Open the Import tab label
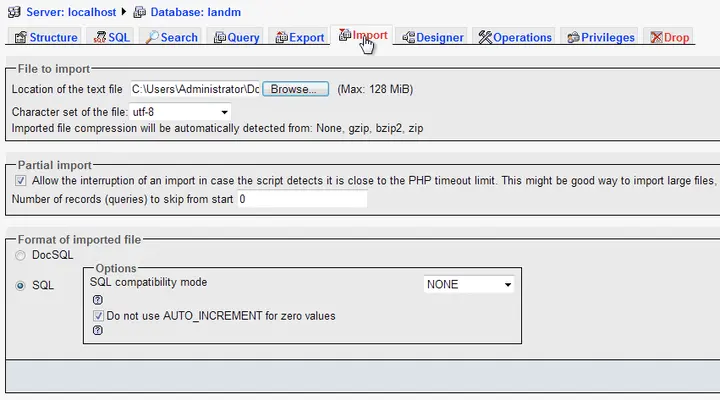The width and height of the screenshot is (720, 400). [x=370, y=35]
